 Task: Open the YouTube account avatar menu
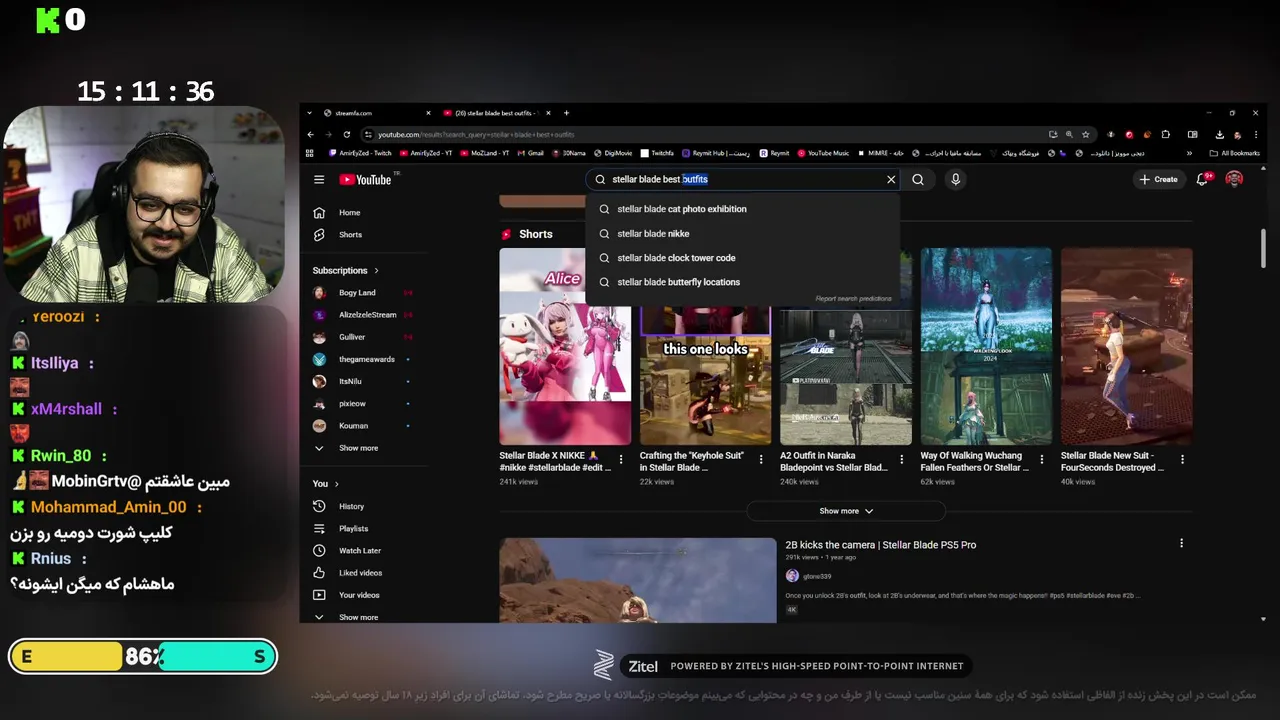pos(1234,180)
